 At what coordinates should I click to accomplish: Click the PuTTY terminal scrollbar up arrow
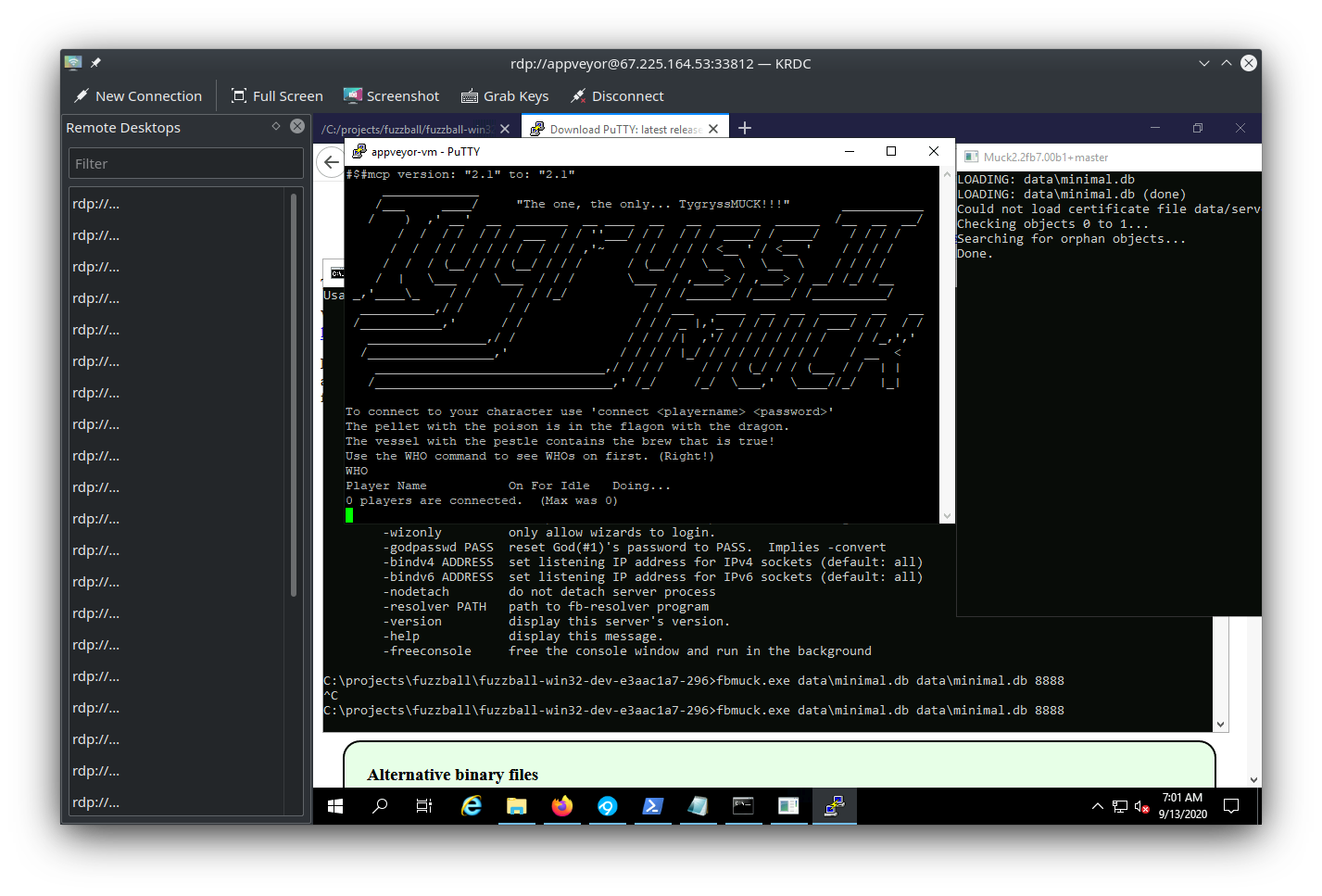[x=947, y=174]
